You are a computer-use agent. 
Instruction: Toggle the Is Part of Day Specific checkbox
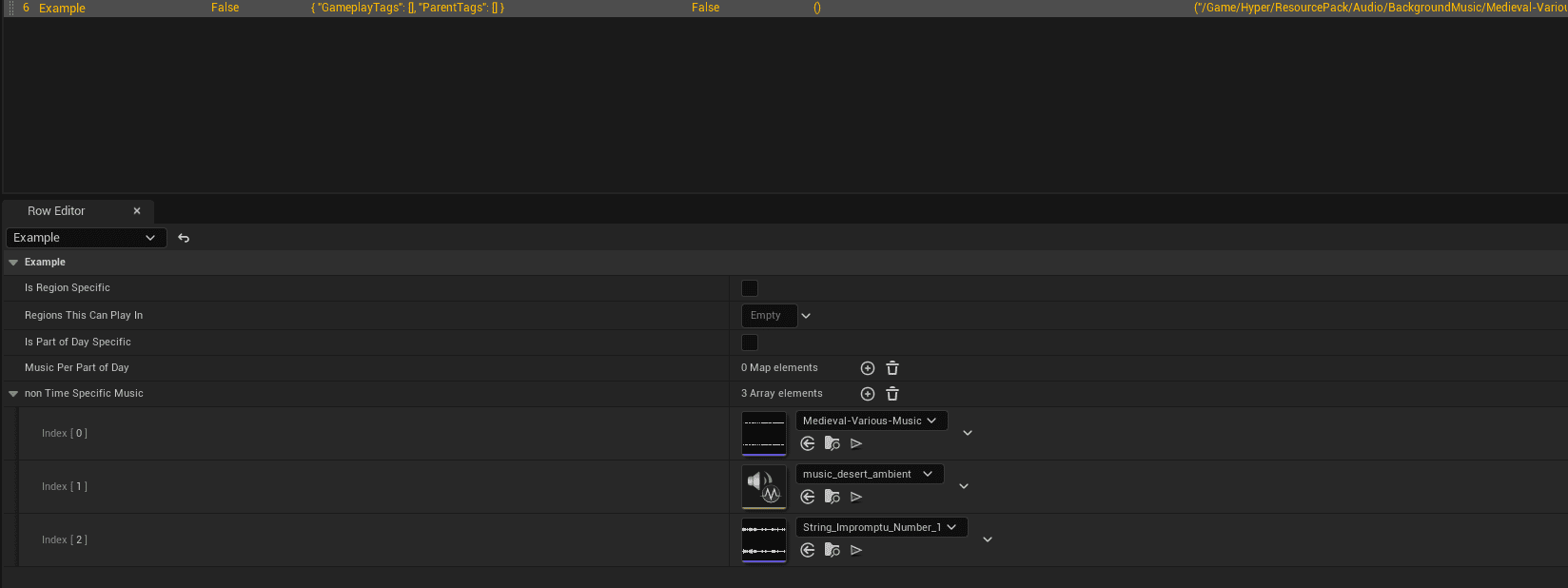click(750, 343)
